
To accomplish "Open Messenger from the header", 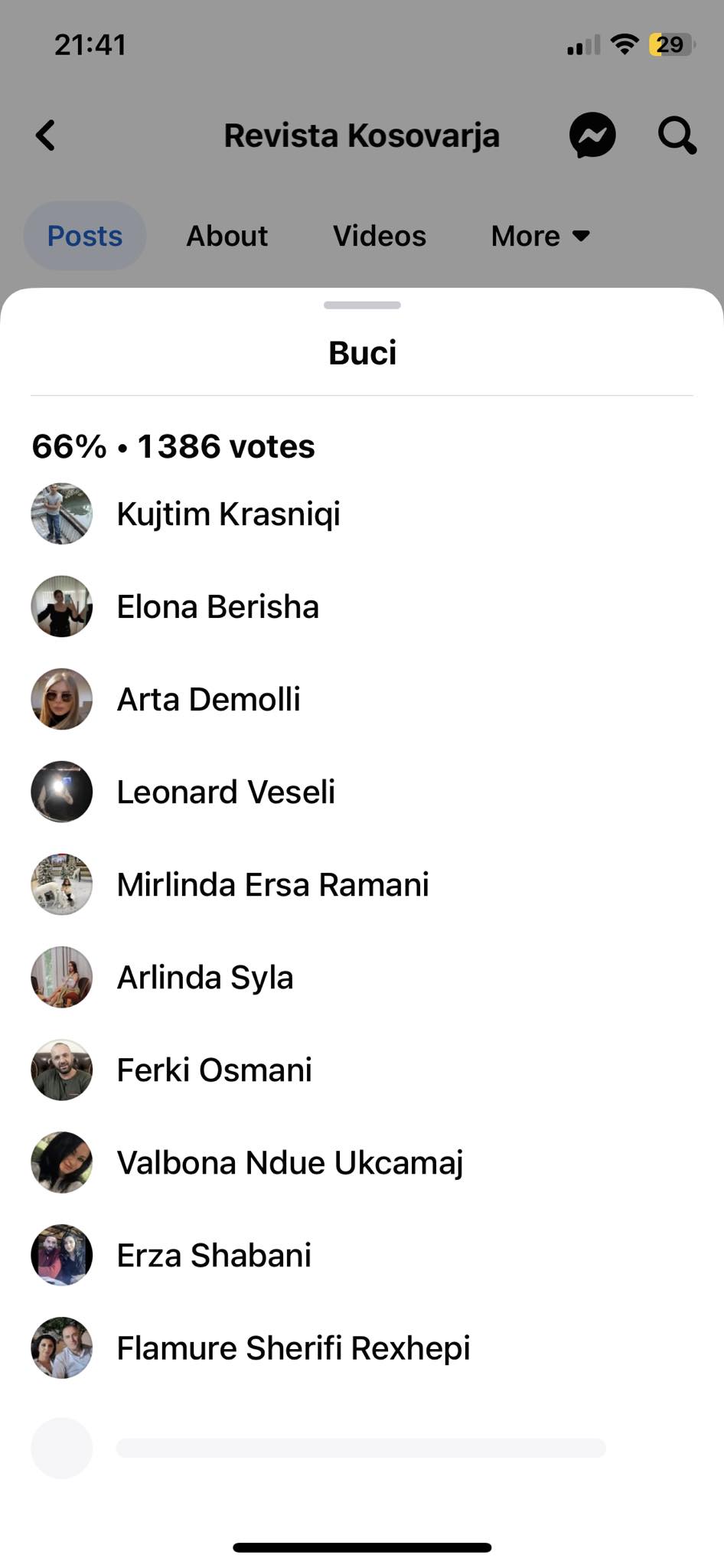I will pos(592,136).
